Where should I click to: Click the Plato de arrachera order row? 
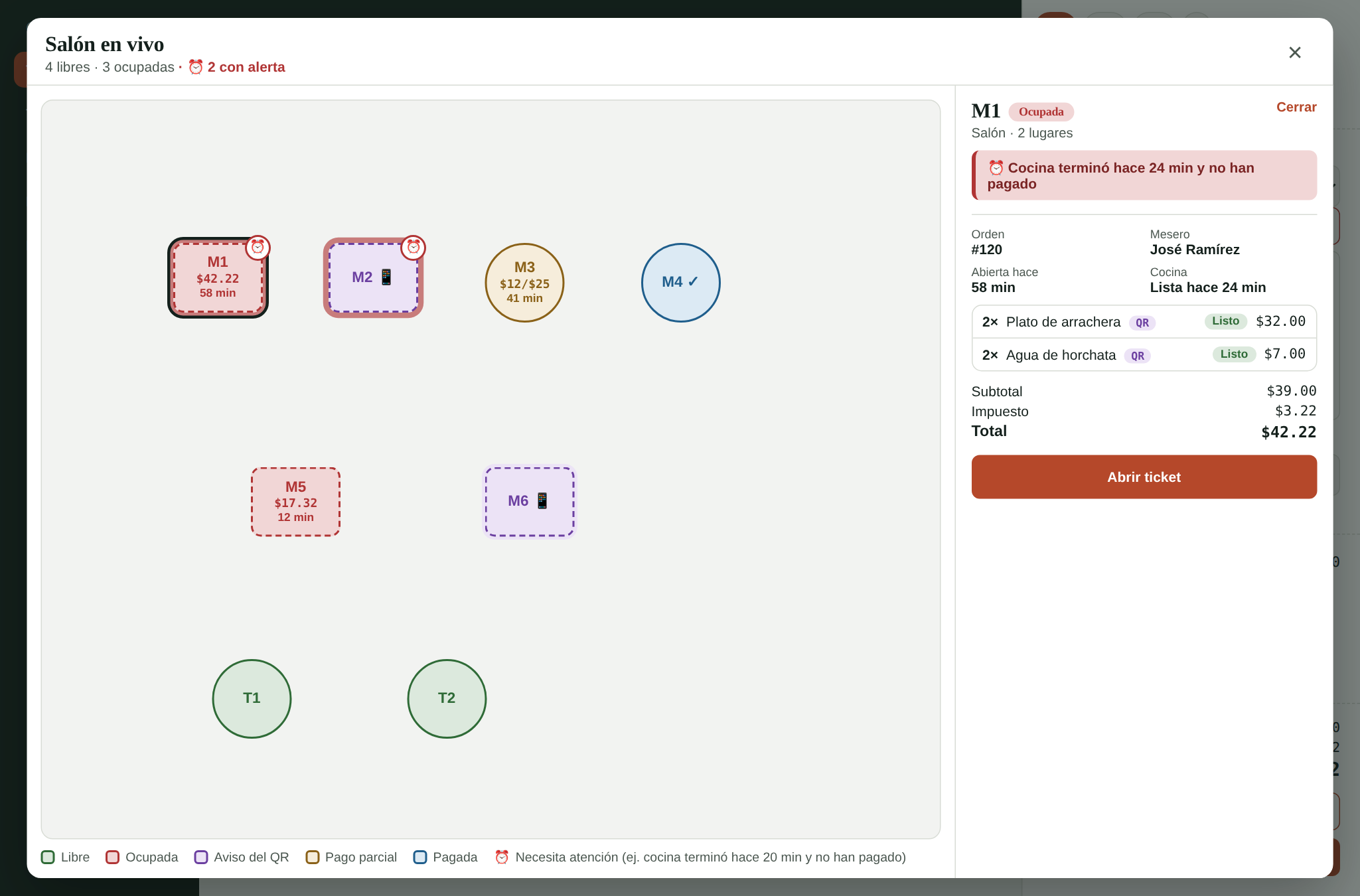[1144, 322]
